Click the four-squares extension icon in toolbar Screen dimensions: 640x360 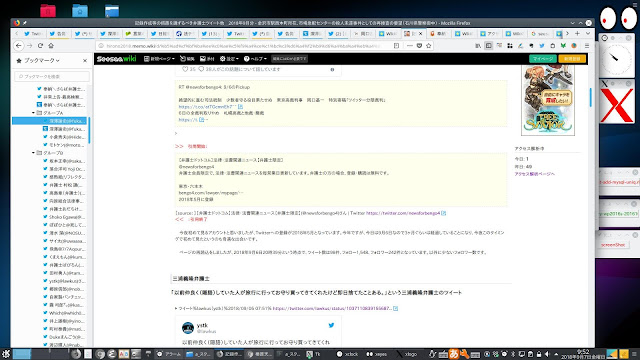(x=510, y=46)
